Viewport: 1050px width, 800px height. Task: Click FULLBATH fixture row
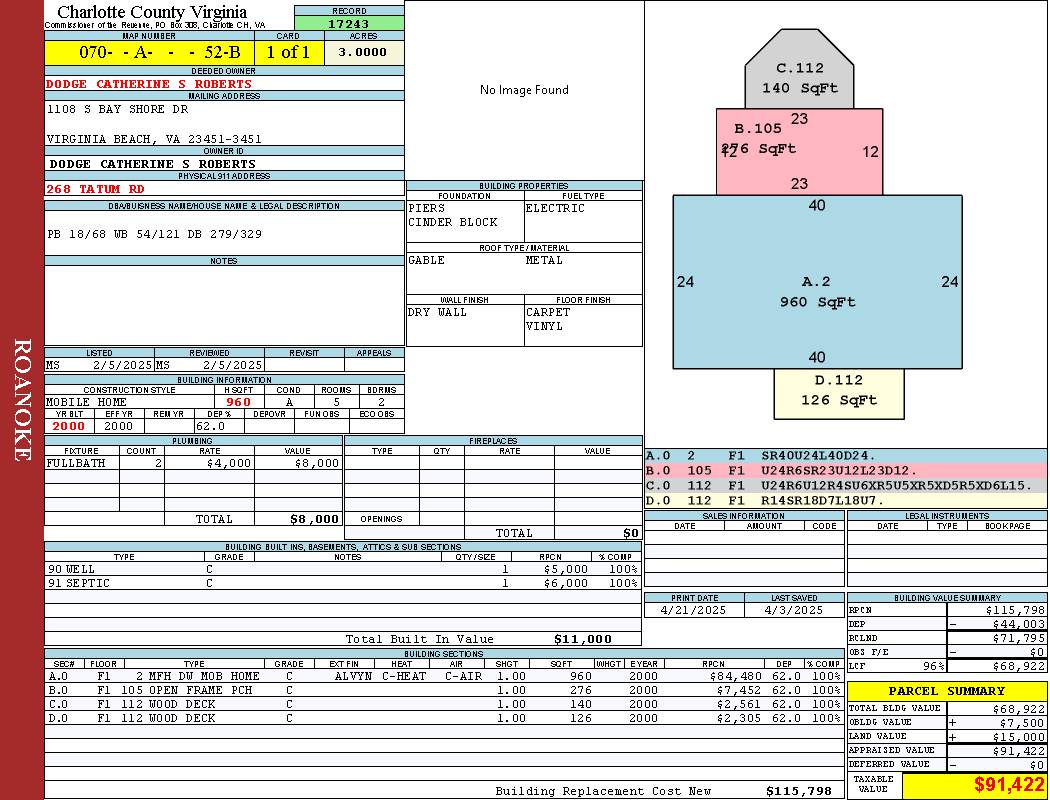tap(194, 463)
